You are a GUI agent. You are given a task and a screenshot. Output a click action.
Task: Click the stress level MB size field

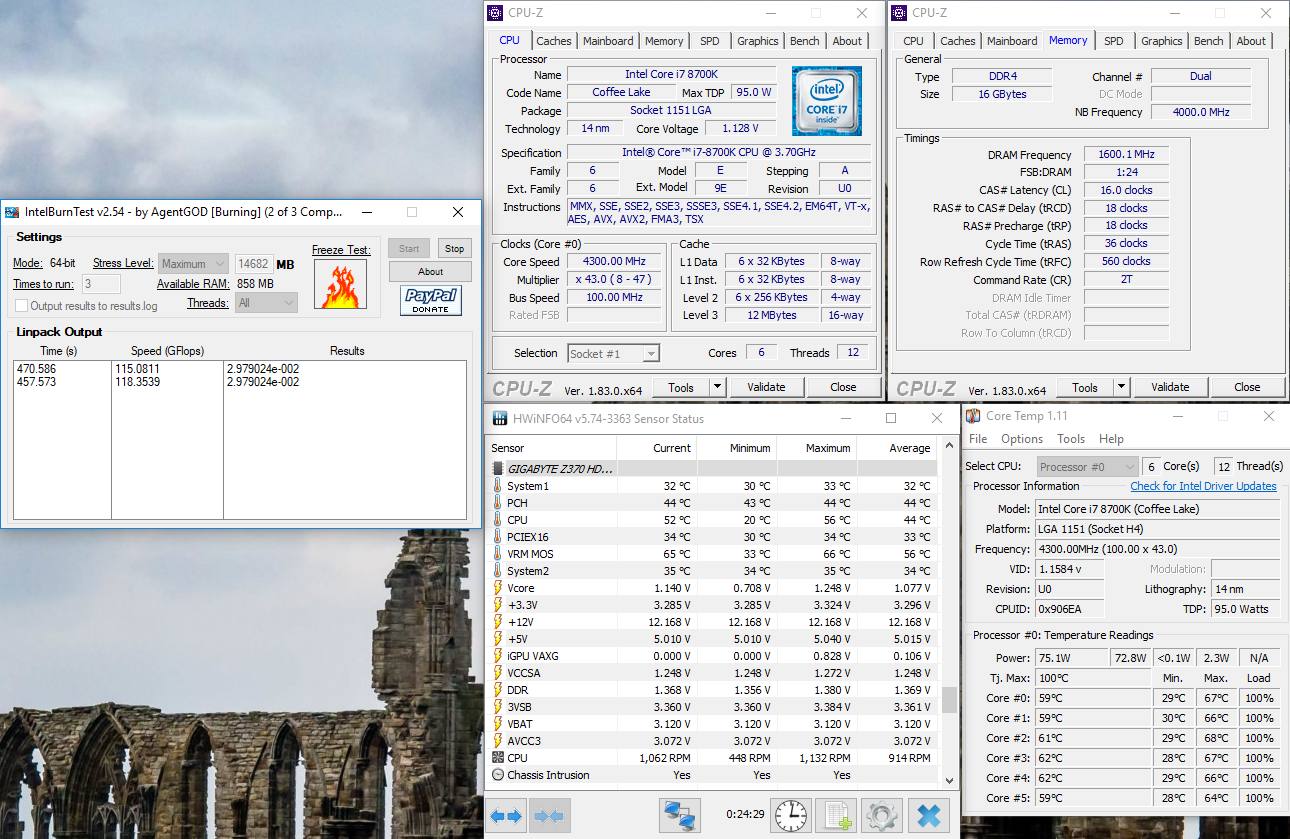click(x=253, y=264)
